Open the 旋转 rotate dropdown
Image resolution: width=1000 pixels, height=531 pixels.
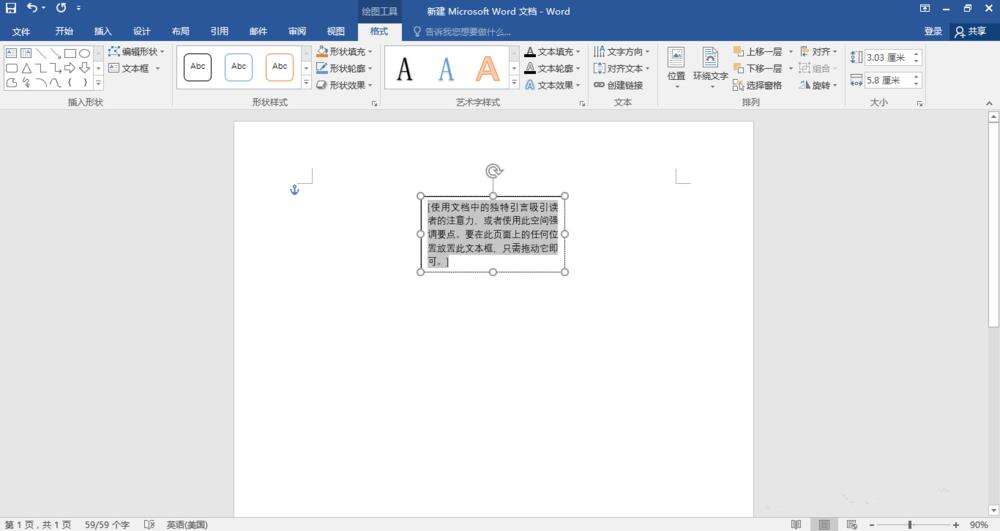[x=819, y=85]
